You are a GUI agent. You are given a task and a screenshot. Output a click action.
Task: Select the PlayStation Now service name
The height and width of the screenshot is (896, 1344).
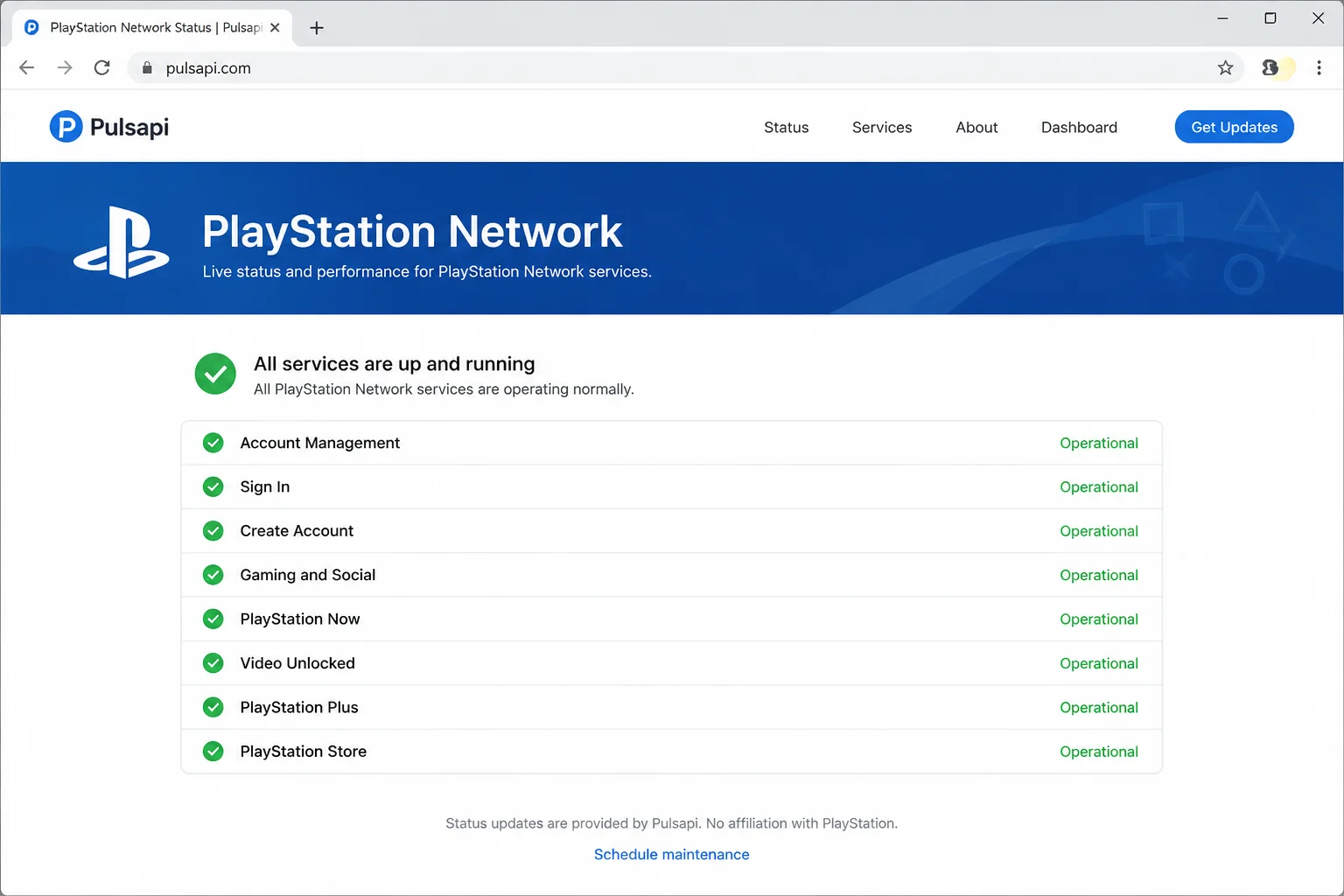click(299, 619)
